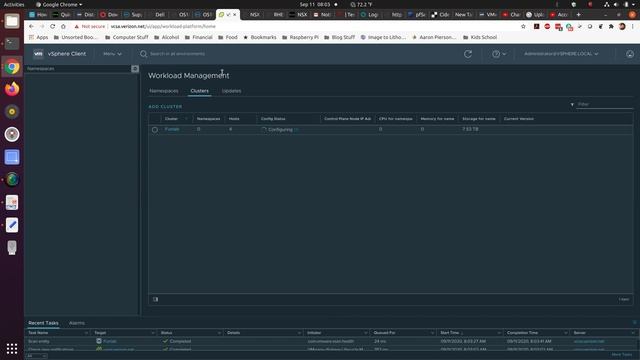Open the server link in first task row
This screenshot has width=640, height=360.
point(589,341)
